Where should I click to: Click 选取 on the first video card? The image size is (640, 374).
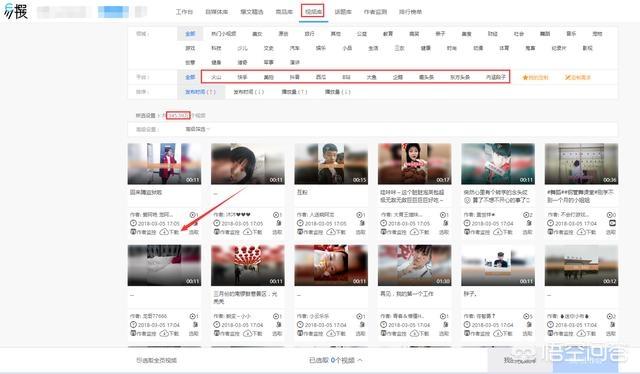pos(193,232)
